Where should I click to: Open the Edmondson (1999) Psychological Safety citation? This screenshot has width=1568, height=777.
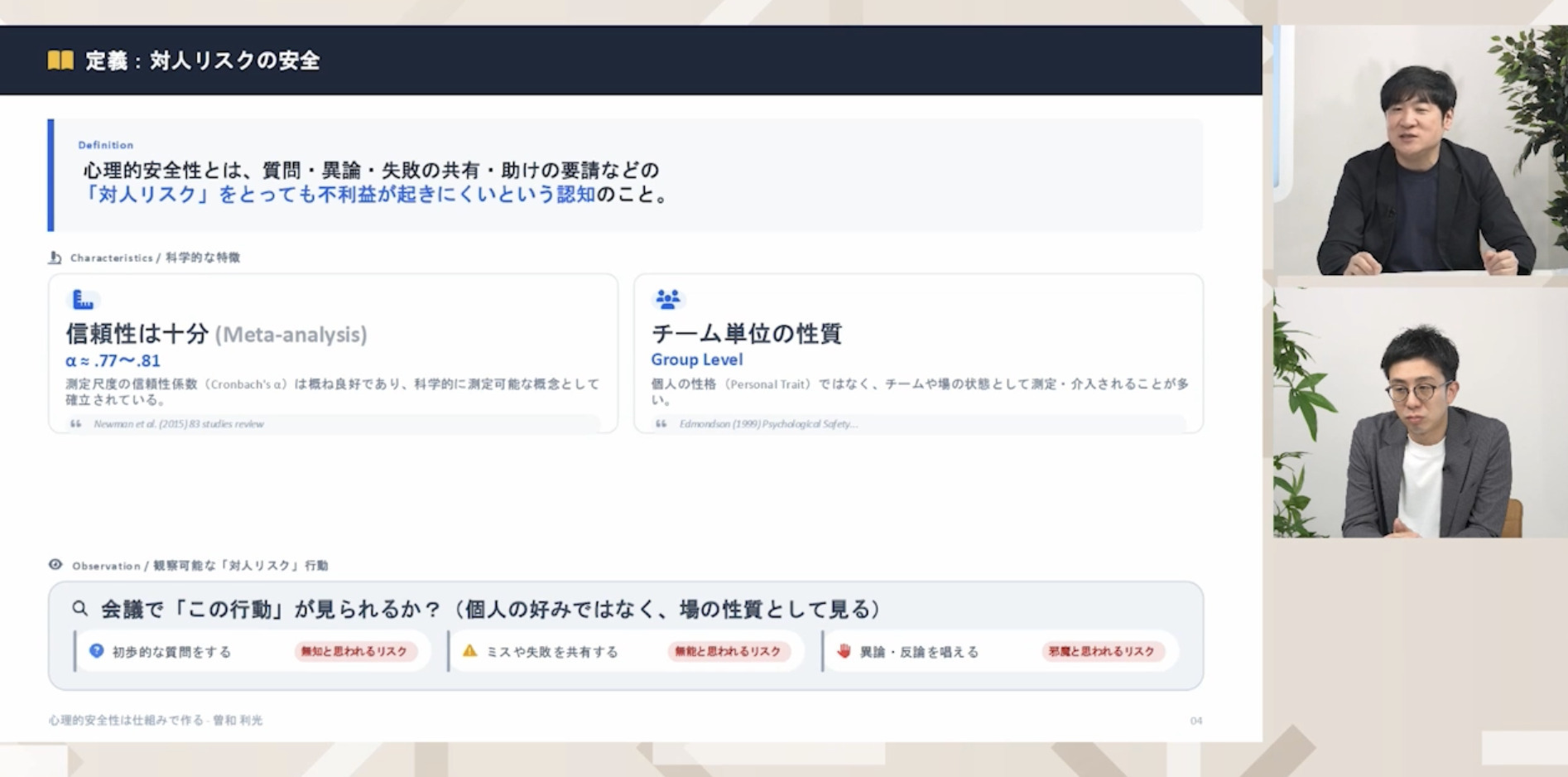769,424
